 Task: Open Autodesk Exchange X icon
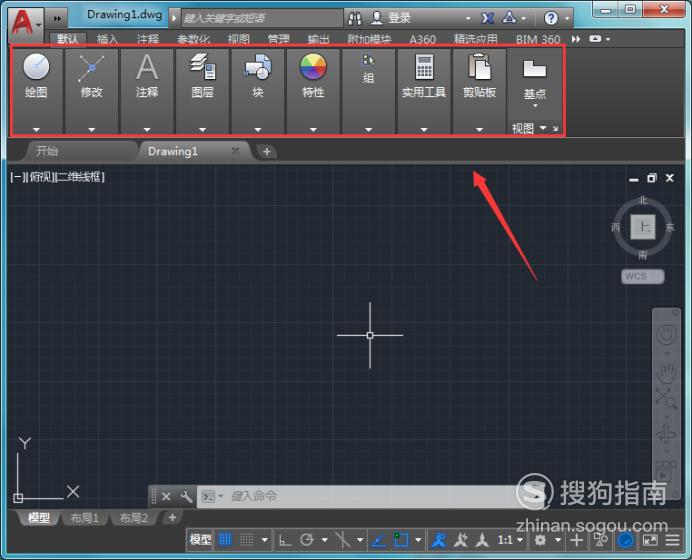(x=487, y=18)
